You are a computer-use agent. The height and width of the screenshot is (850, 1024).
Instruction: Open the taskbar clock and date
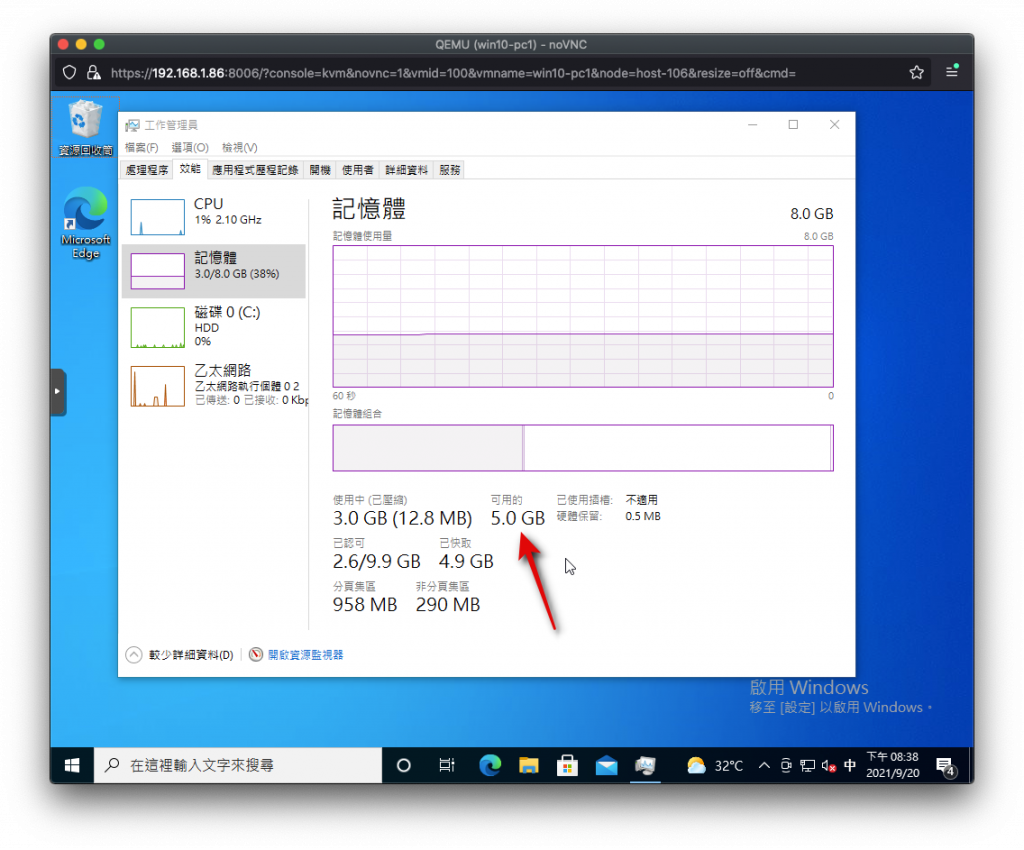(892, 765)
